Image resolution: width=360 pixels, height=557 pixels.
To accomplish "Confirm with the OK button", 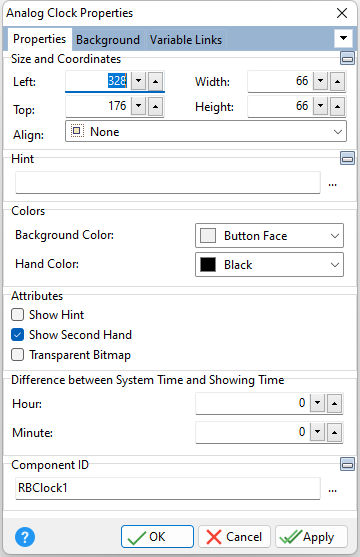I will coord(157,536).
